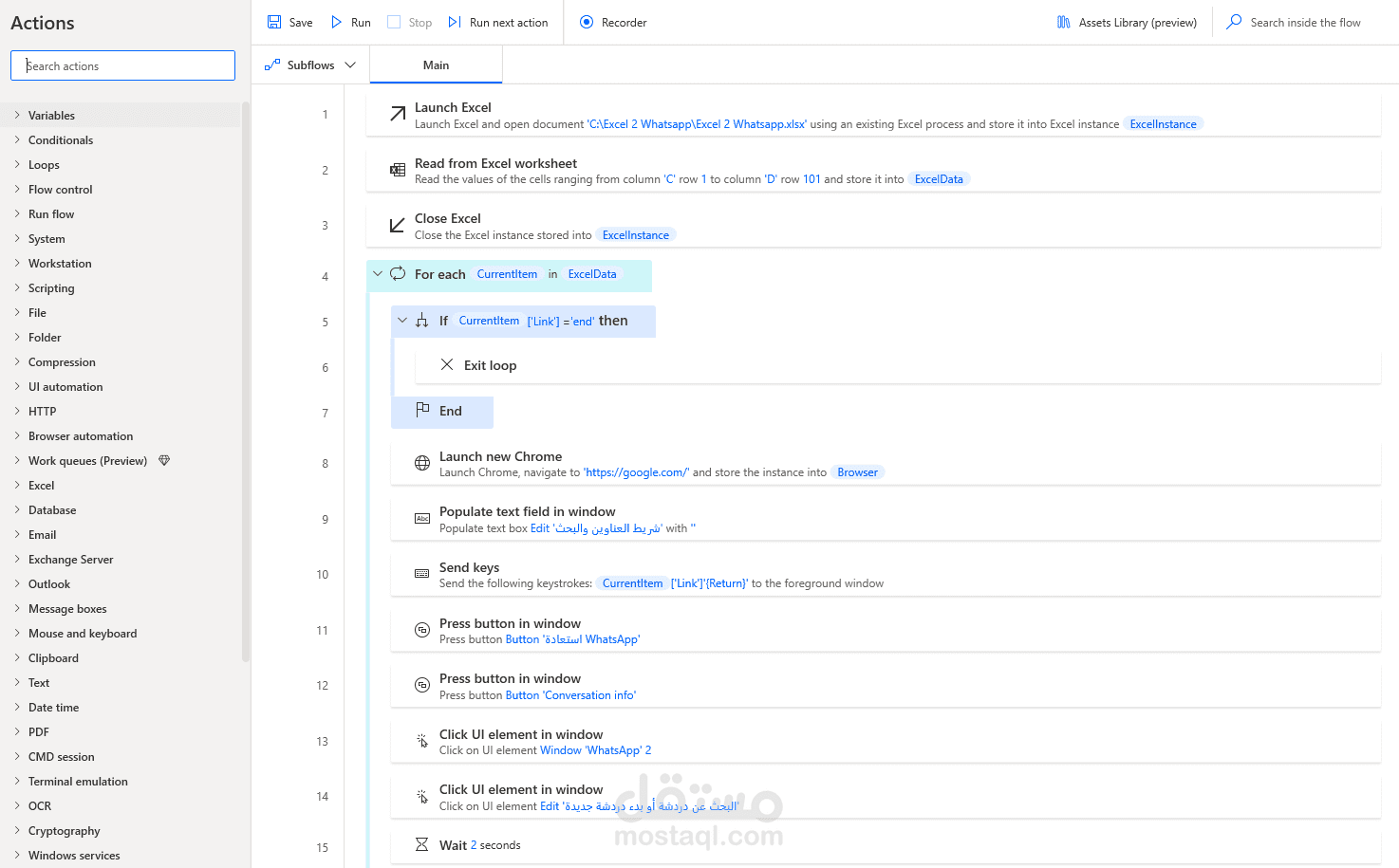The height and width of the screenshot is (868, 1399).
Task: Focus the Search actions input field
Action: 122,65
